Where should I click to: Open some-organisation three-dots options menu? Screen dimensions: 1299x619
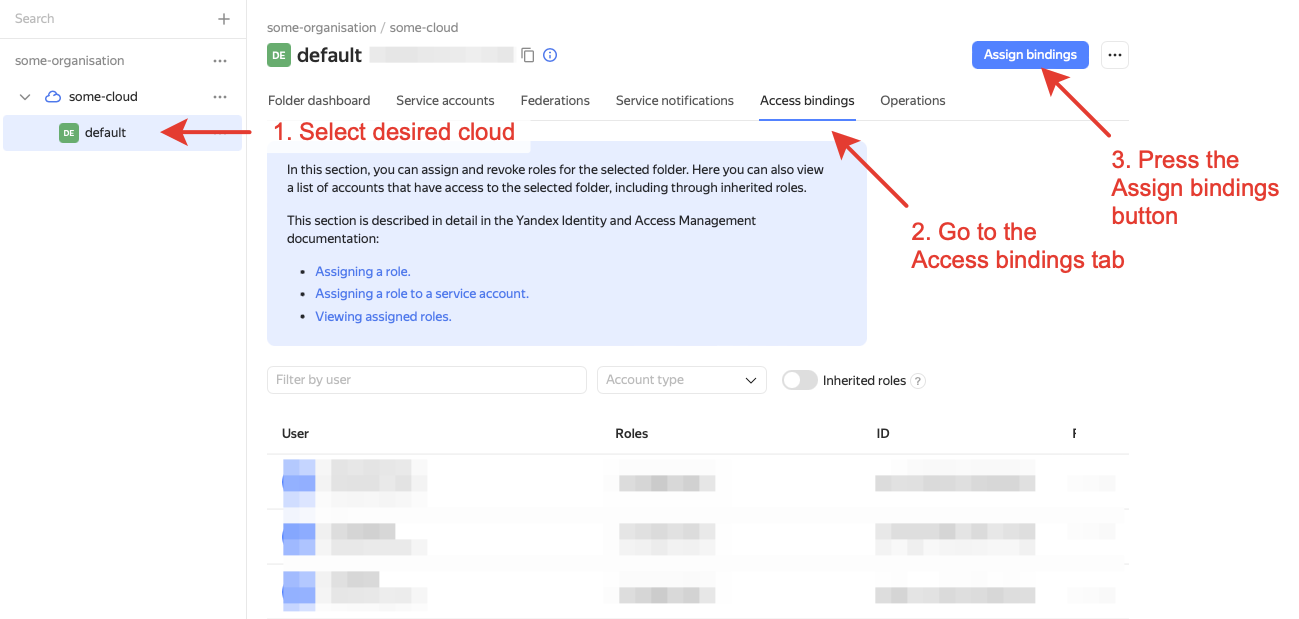[x=220, y=61]
